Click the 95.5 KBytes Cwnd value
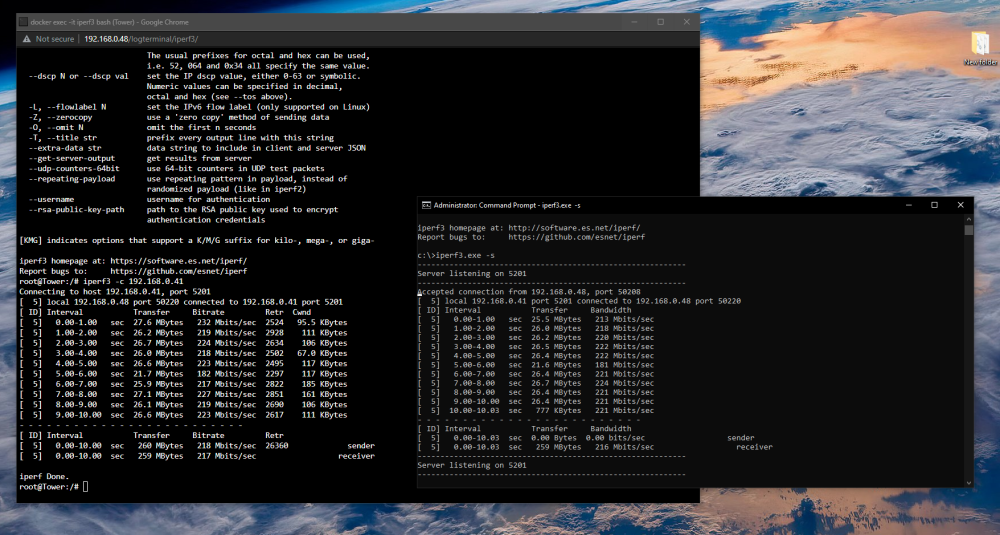 [x=322, y=322]
